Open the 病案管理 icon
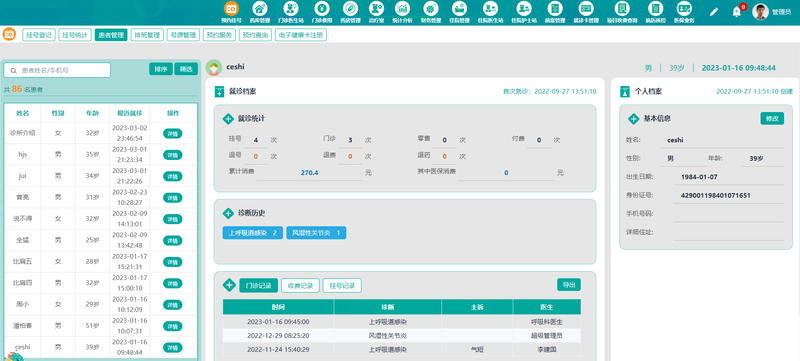Viewport: 800px width, 361px height. click(555, 8)
